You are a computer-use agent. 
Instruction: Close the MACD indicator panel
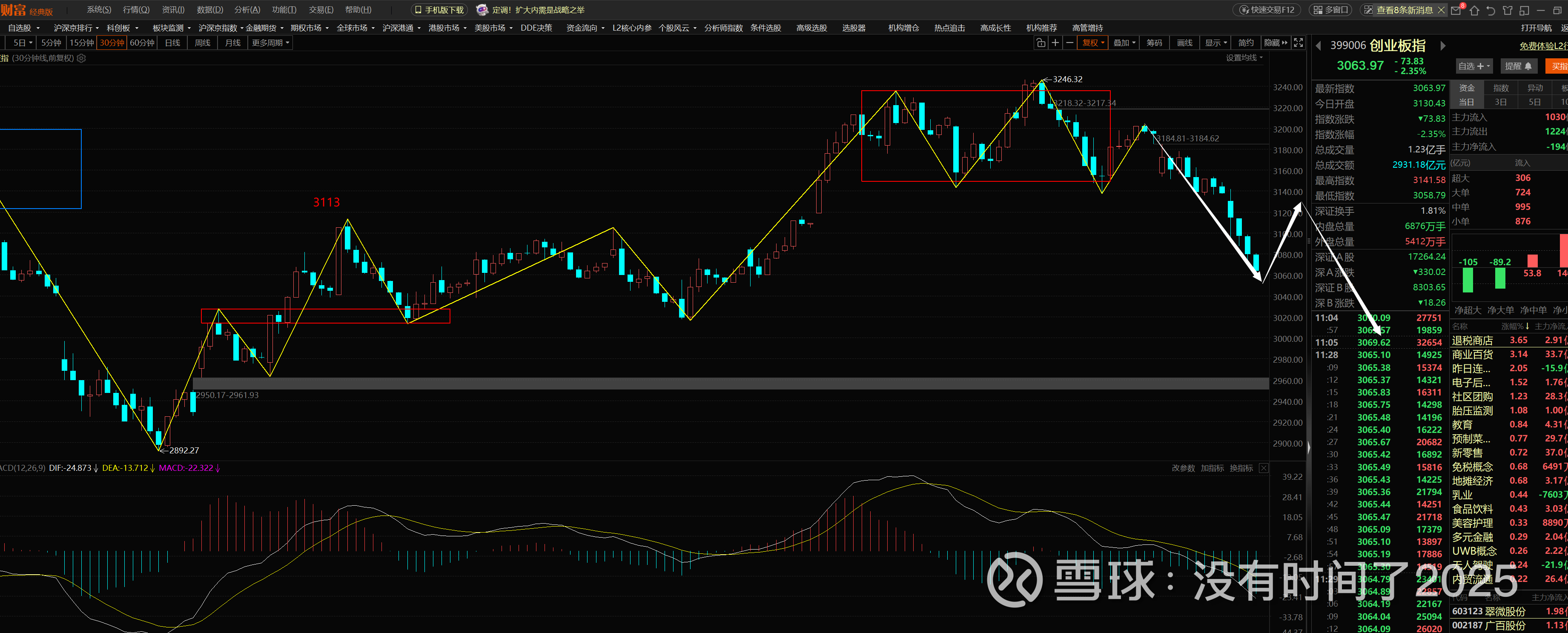click(x=1264, y=468)
